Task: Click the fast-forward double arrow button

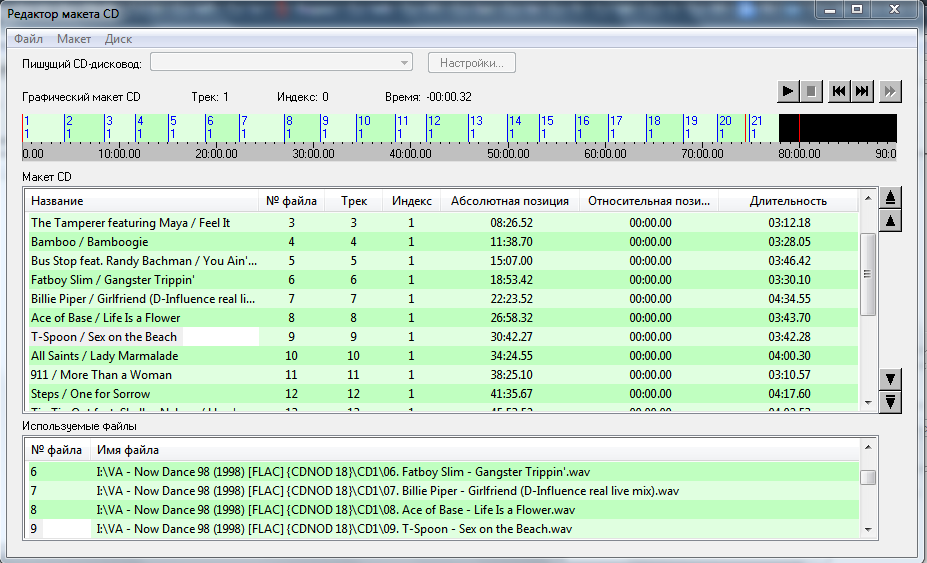Action: coord(890,91)
